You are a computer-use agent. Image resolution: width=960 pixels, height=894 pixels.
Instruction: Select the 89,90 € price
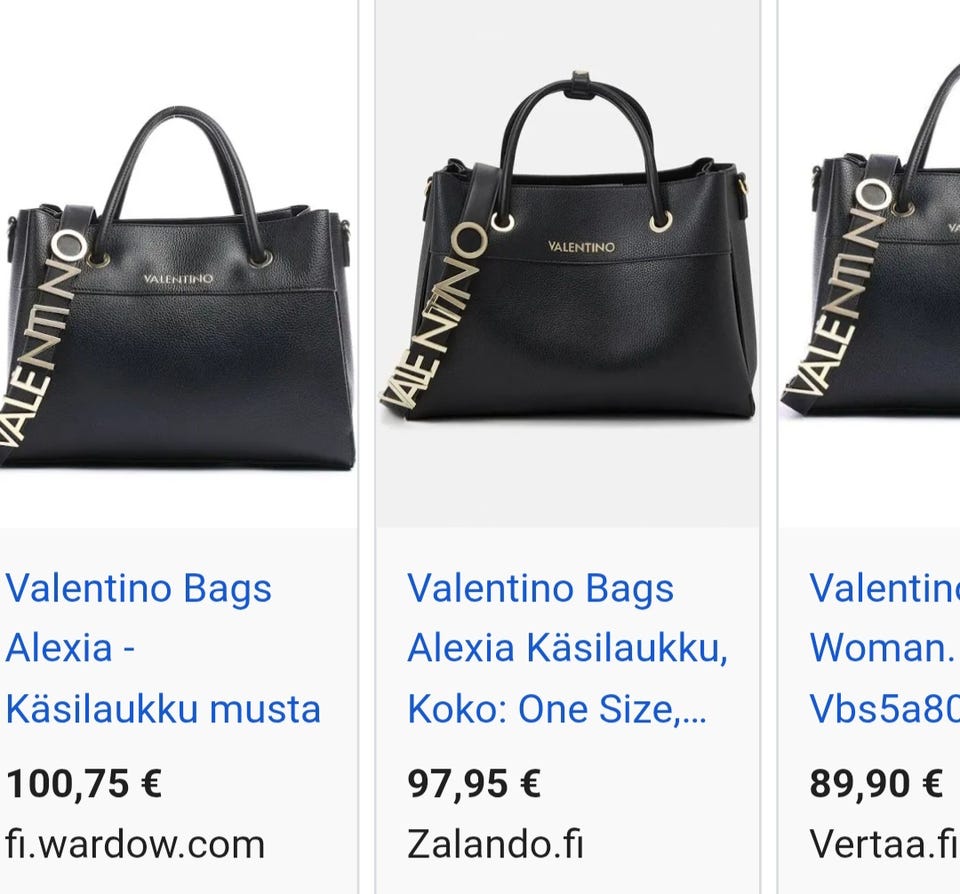pos(876,783)
